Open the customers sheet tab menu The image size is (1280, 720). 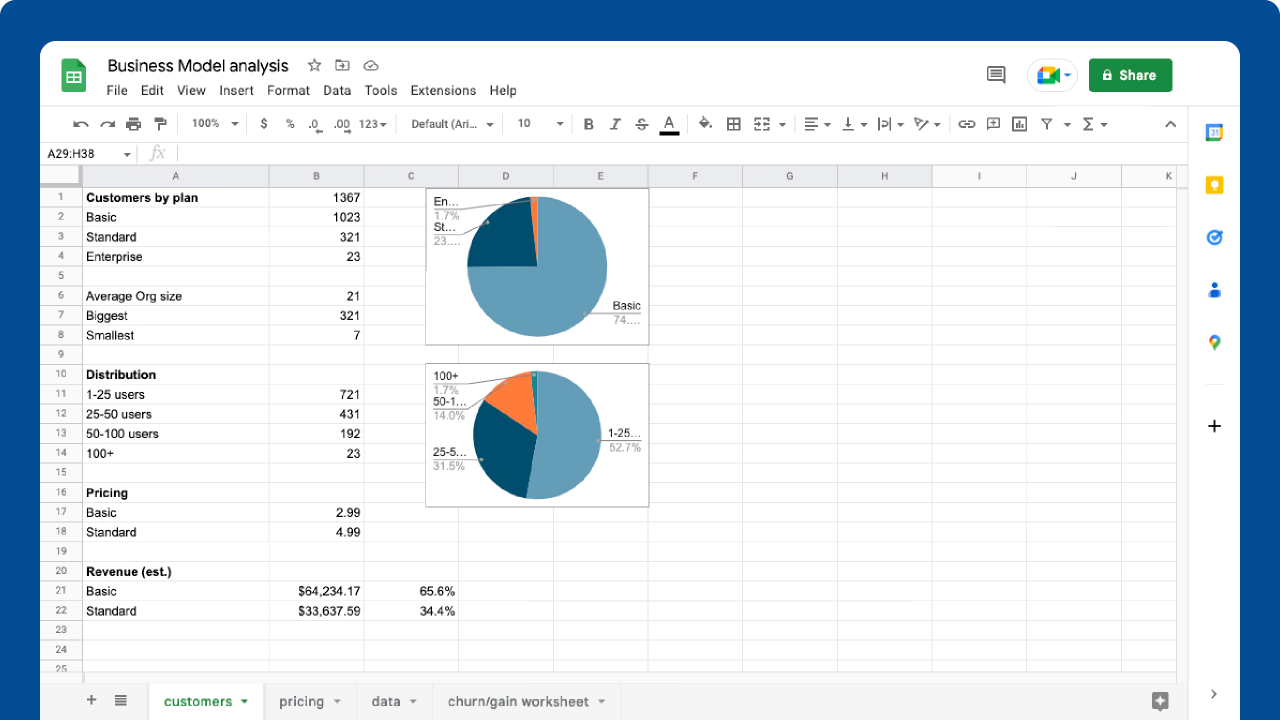pyautogui.click(x=243, y=701)
